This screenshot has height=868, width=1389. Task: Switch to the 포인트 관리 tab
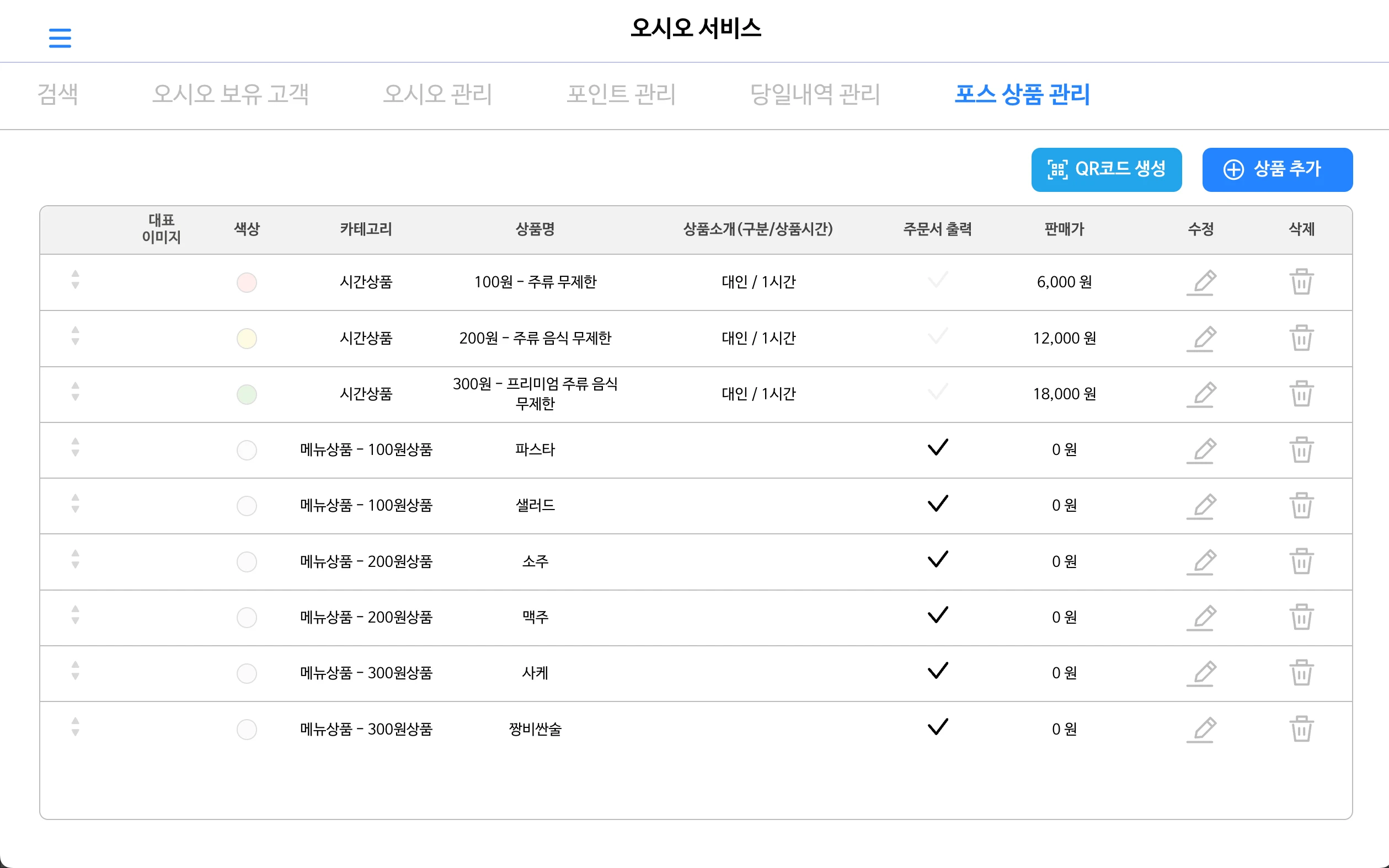click(x=621, y=94)
